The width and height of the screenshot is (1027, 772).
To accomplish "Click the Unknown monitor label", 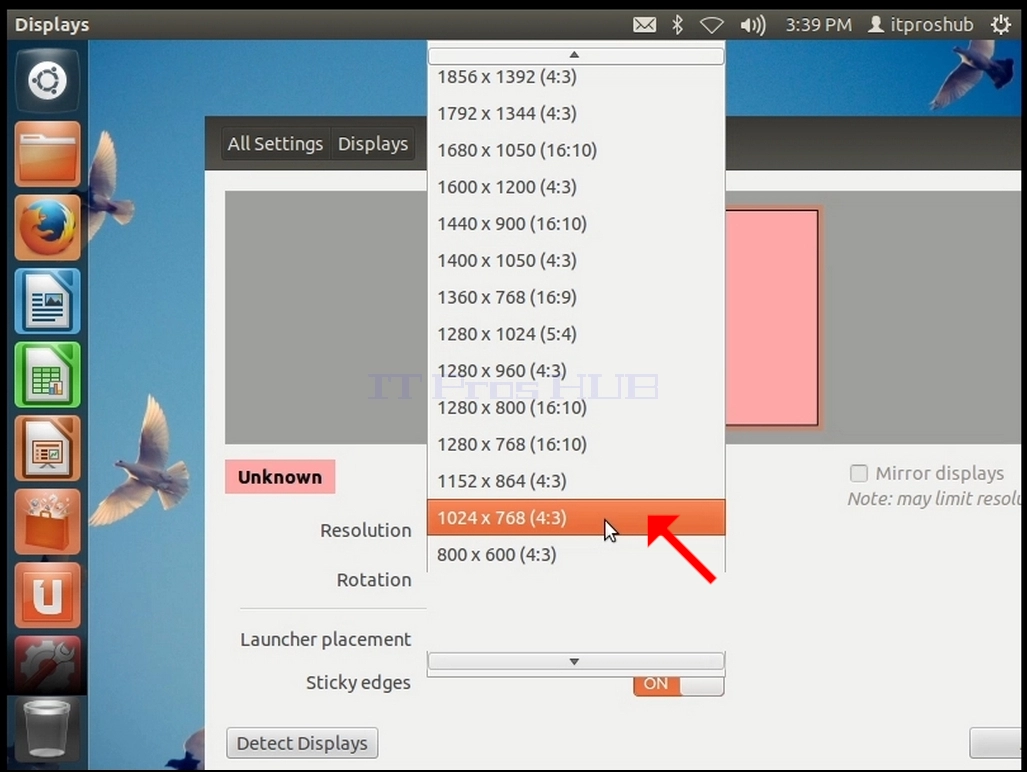I will click(280, 477).
